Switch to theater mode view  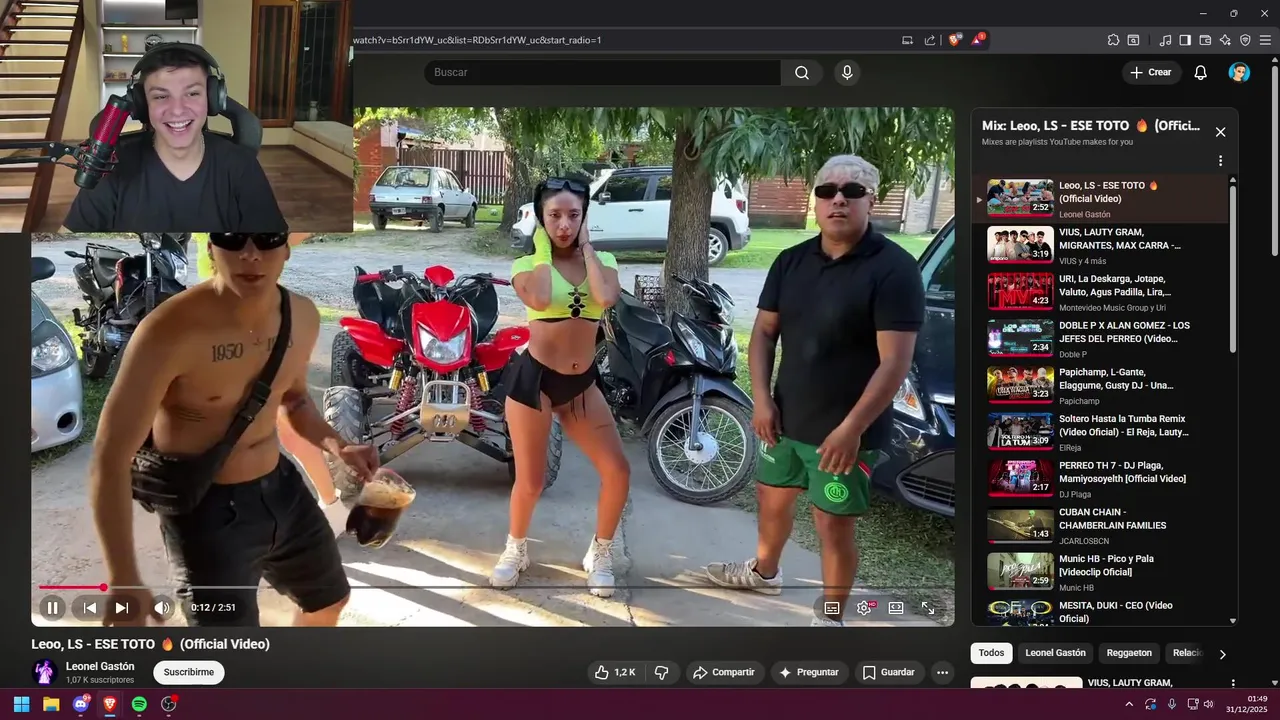tap(896, 608)
